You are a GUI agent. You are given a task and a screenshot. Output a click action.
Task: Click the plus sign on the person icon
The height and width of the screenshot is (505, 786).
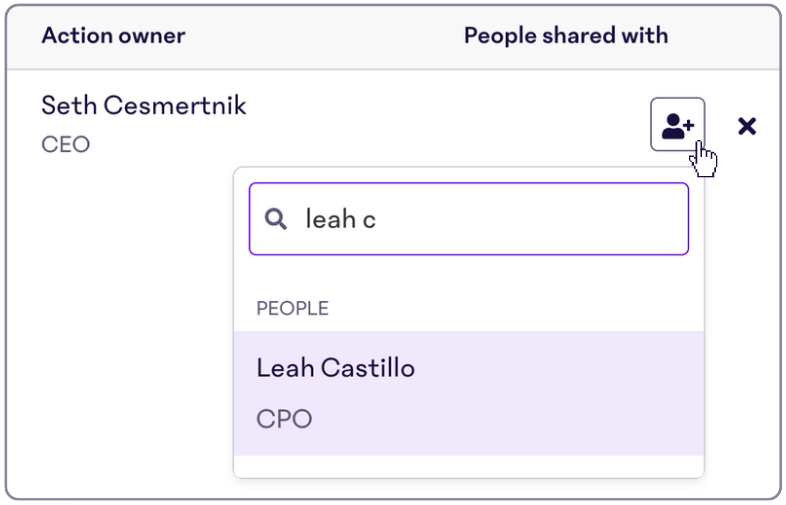(x=689, y=124)
